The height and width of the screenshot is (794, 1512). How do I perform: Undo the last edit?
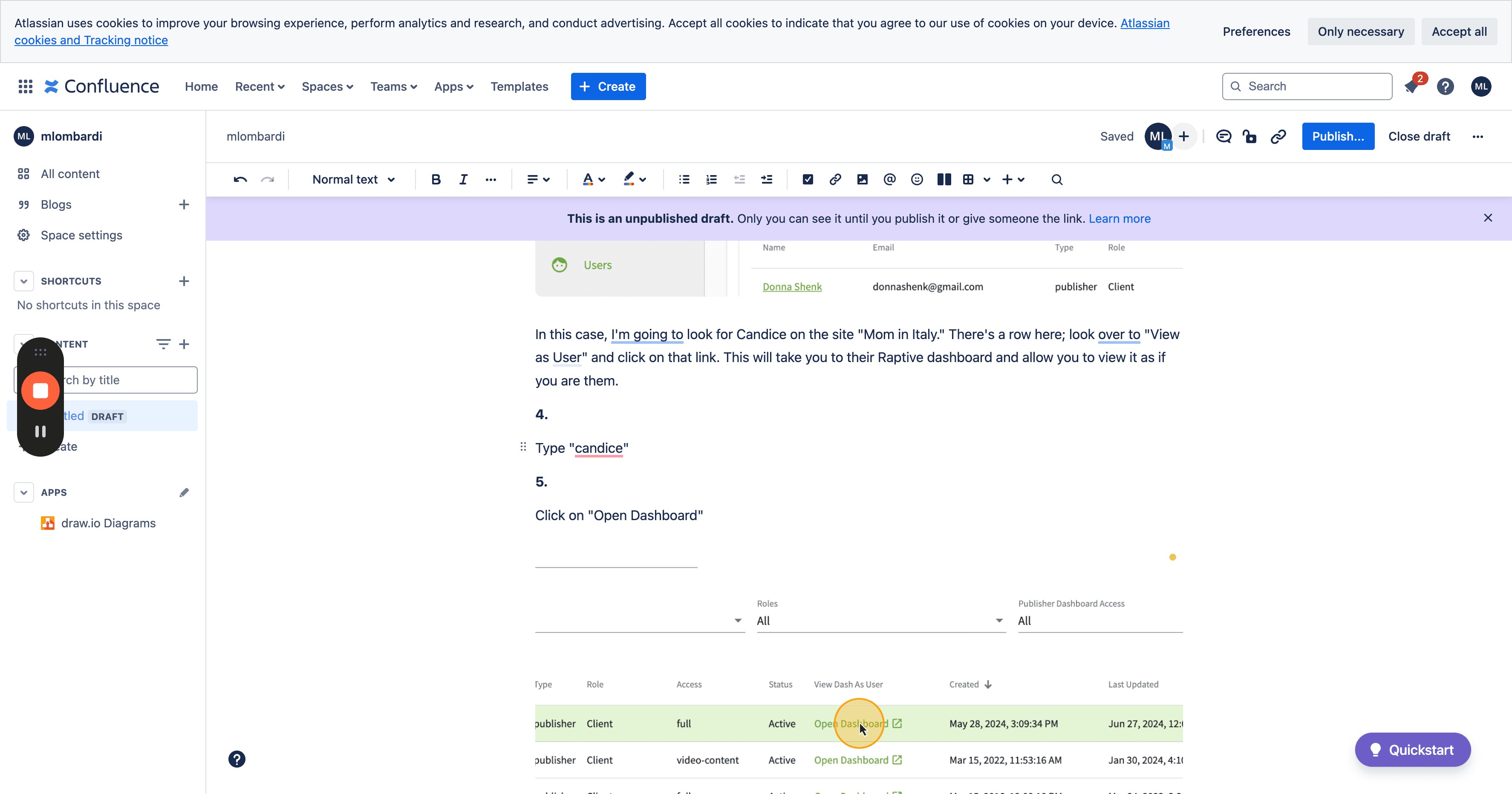(x=240, y=180)
